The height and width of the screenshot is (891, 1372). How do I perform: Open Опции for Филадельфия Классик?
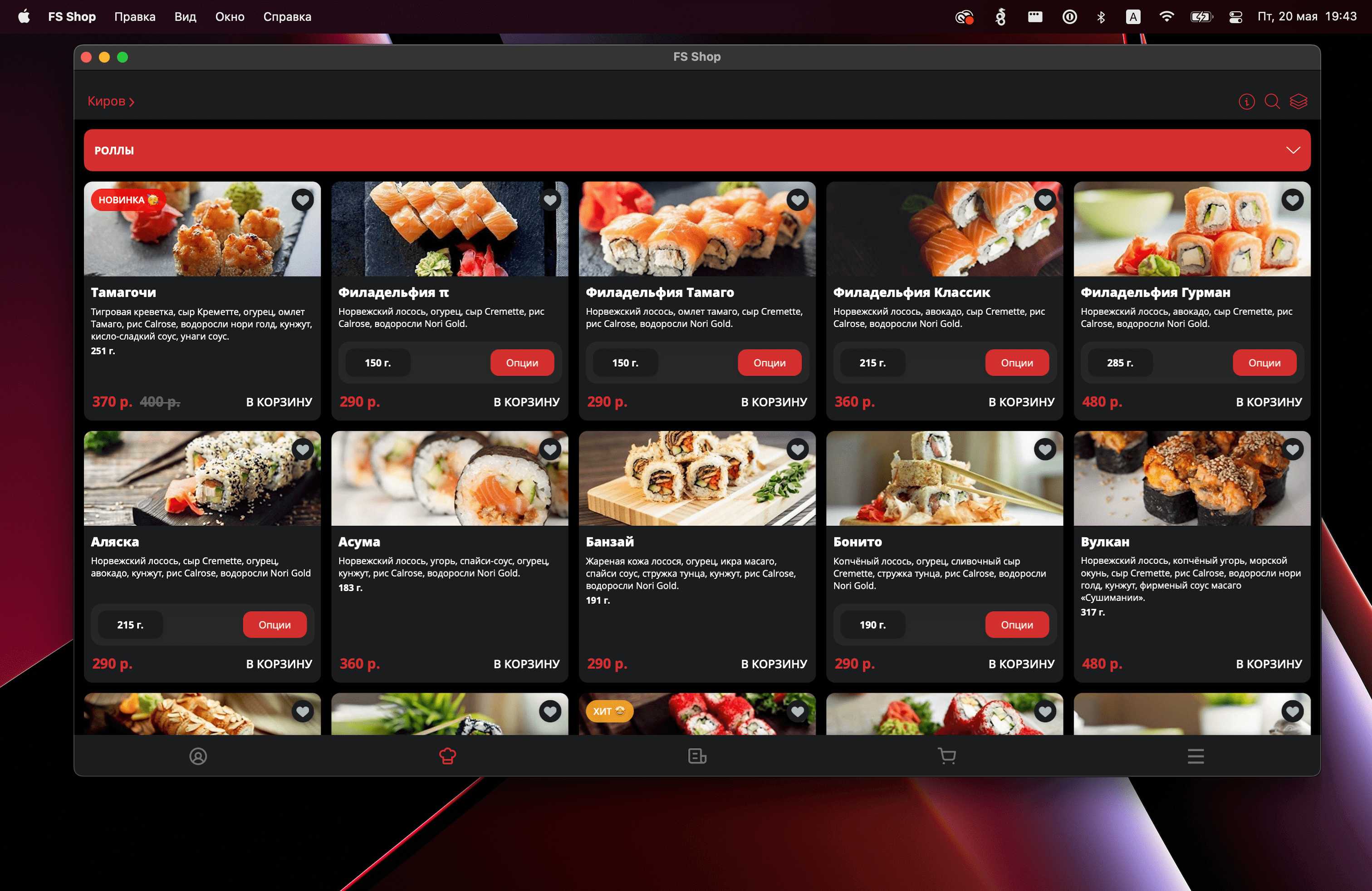point(1017,363)
